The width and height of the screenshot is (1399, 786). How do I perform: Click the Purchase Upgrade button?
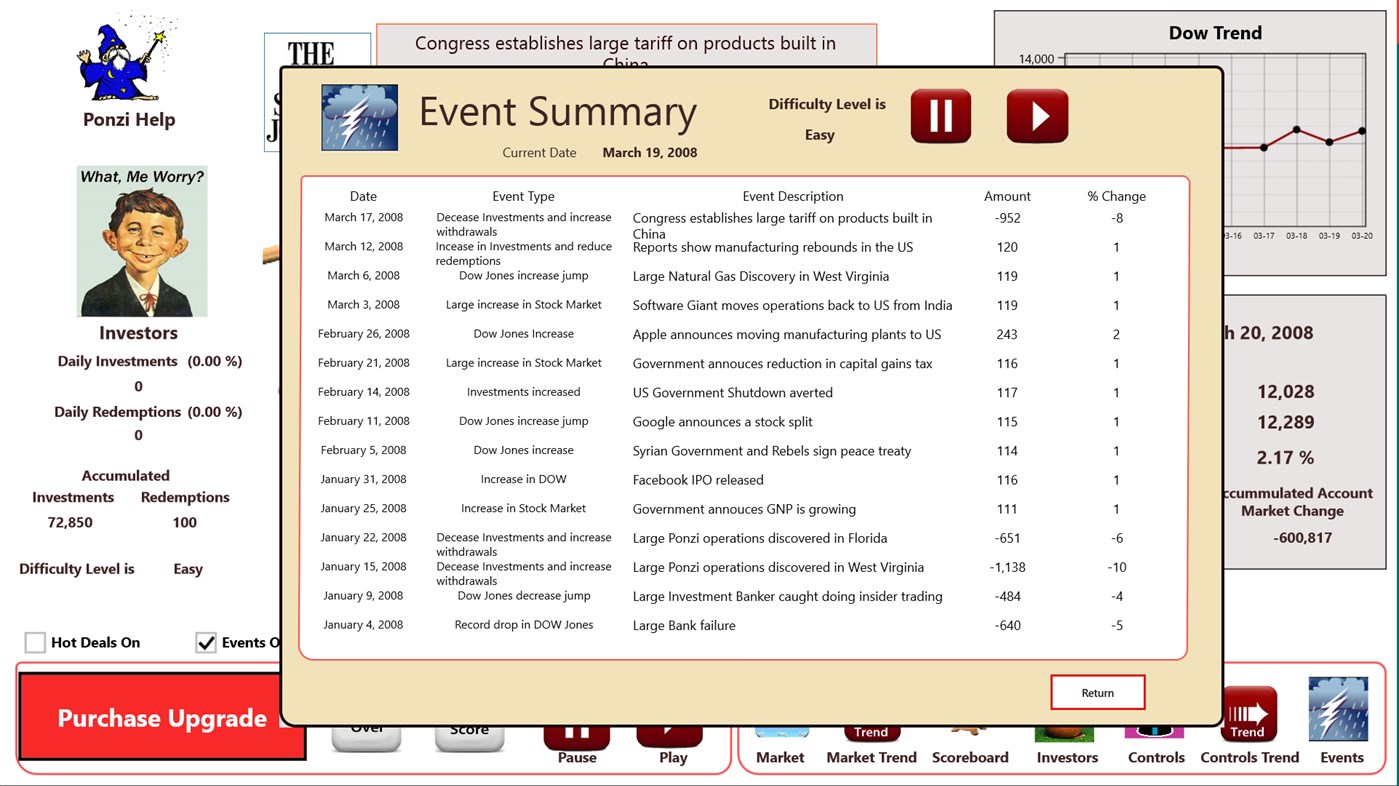tap(160, 717)
